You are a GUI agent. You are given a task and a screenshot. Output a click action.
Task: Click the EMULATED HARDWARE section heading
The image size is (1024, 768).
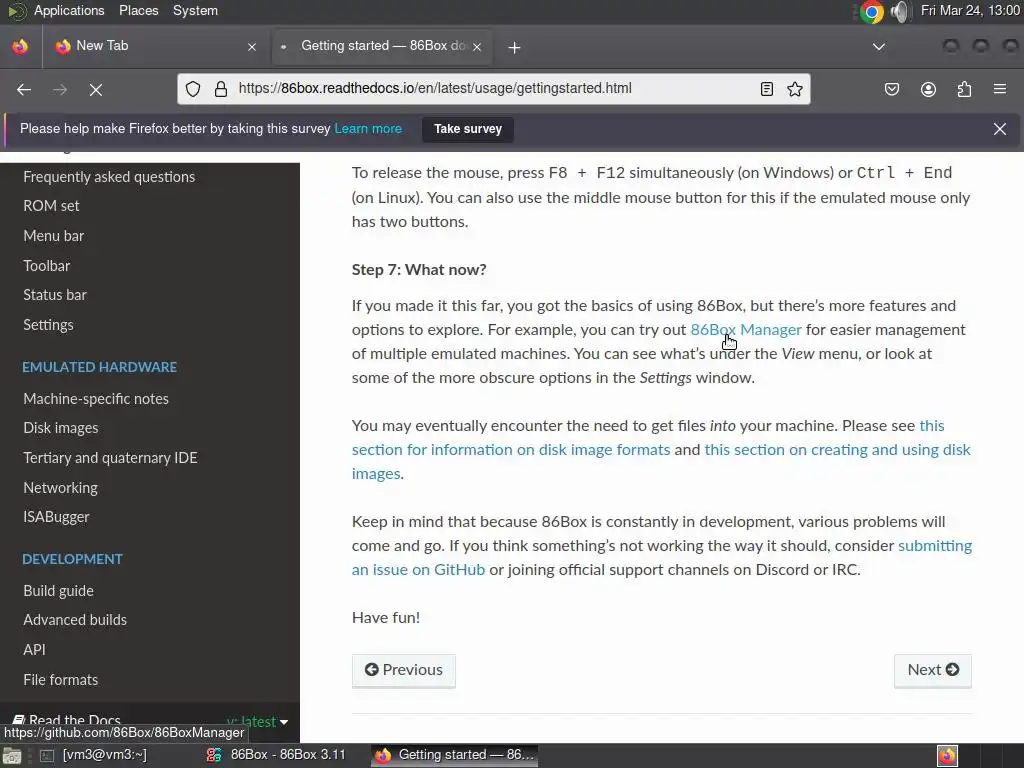tap(99, 368)
